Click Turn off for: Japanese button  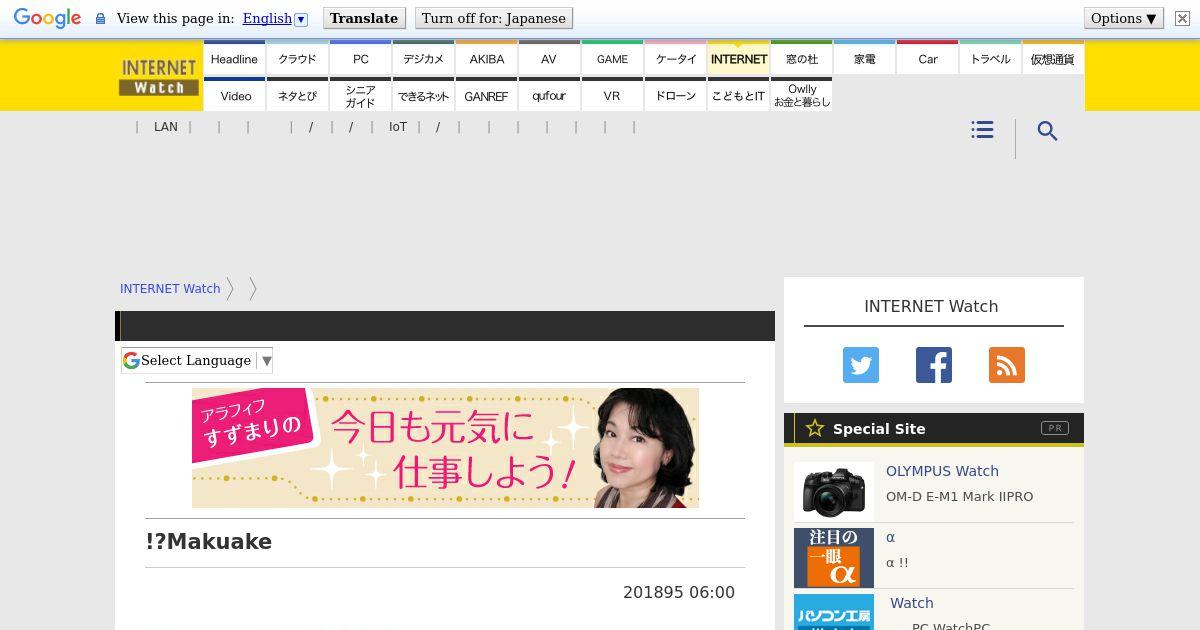coord(493,18)
